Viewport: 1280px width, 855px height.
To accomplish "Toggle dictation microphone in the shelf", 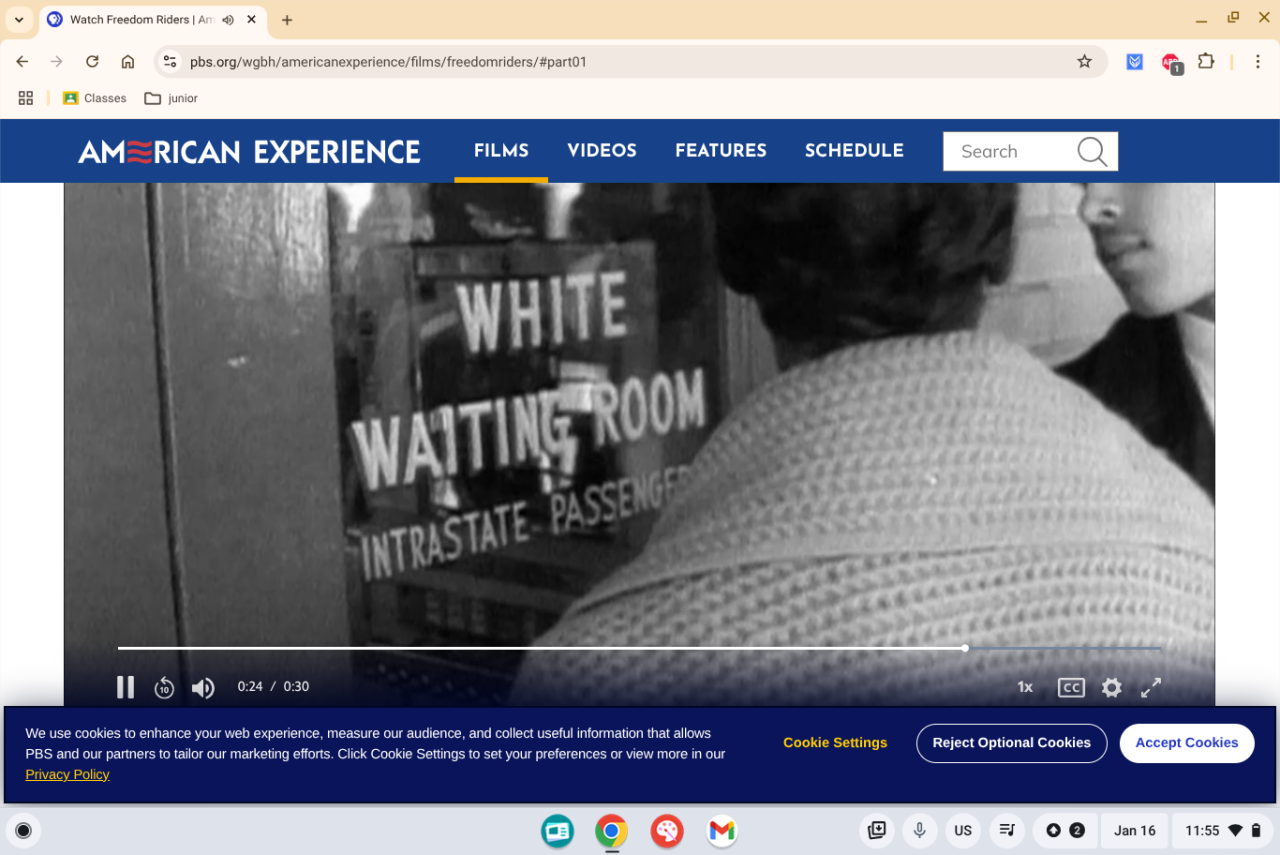I will [919, 831].
